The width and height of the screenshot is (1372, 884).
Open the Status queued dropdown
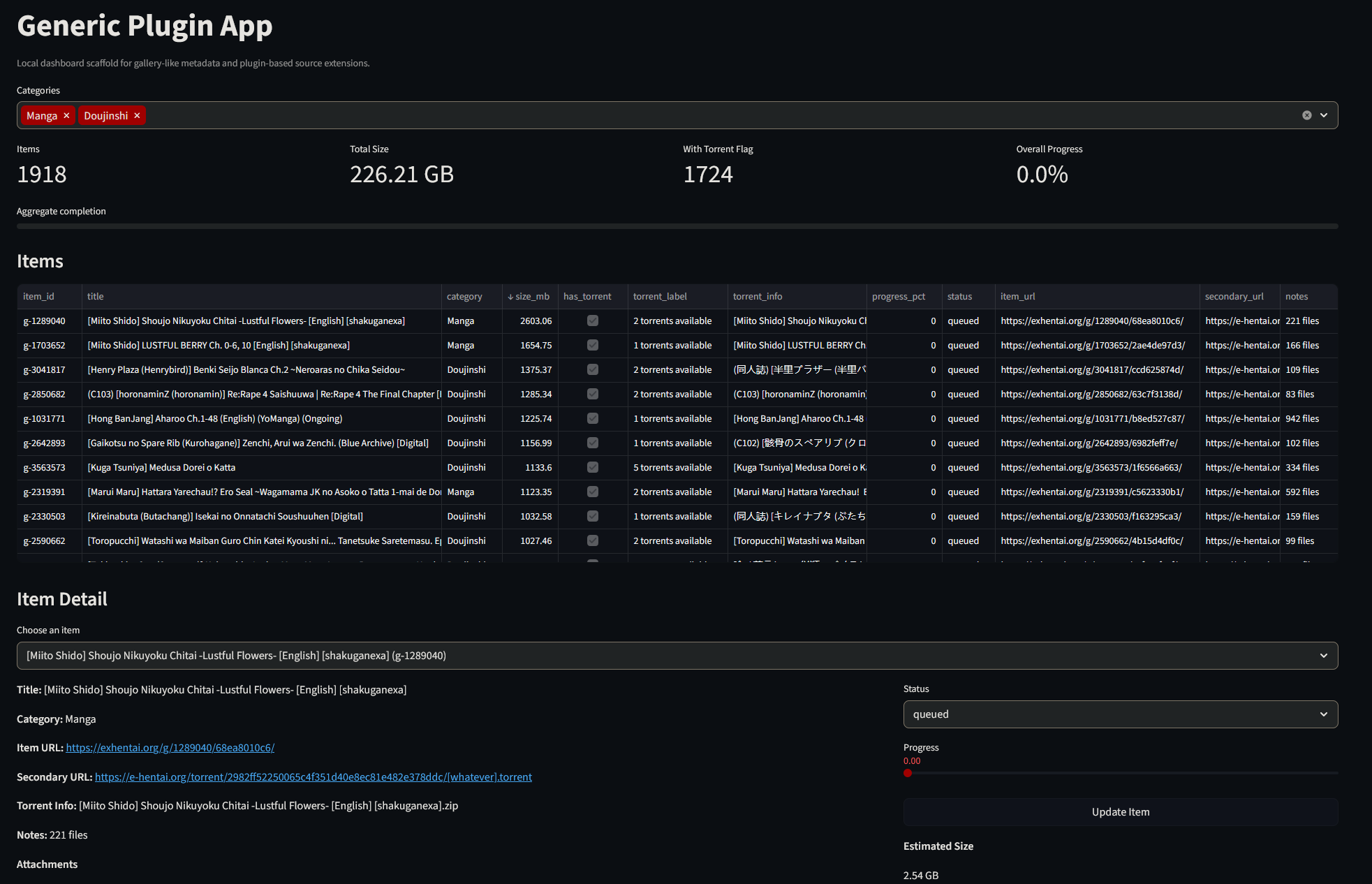[1120, 714]
